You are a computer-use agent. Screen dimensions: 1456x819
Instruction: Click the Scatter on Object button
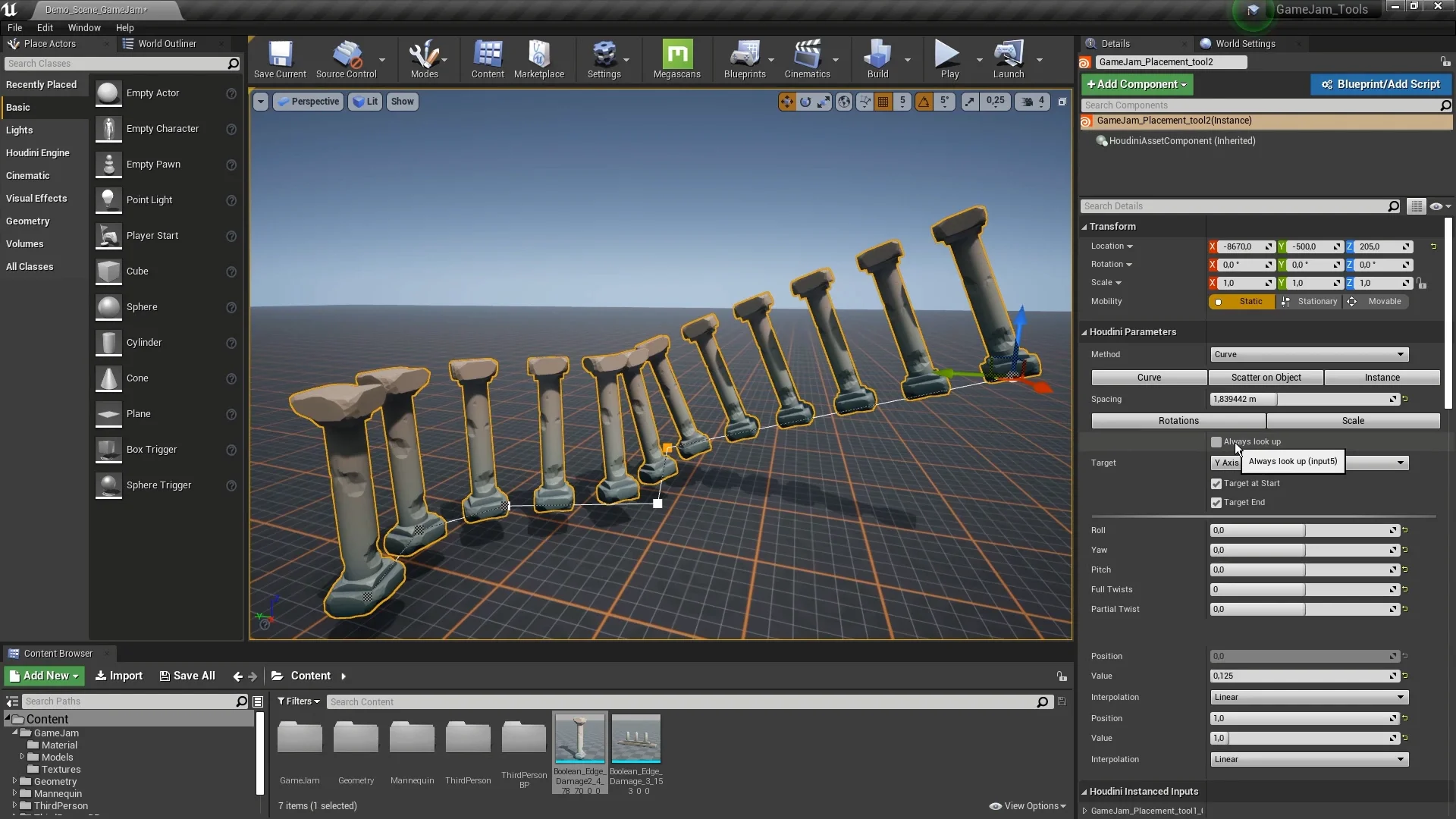(1266, 378)
